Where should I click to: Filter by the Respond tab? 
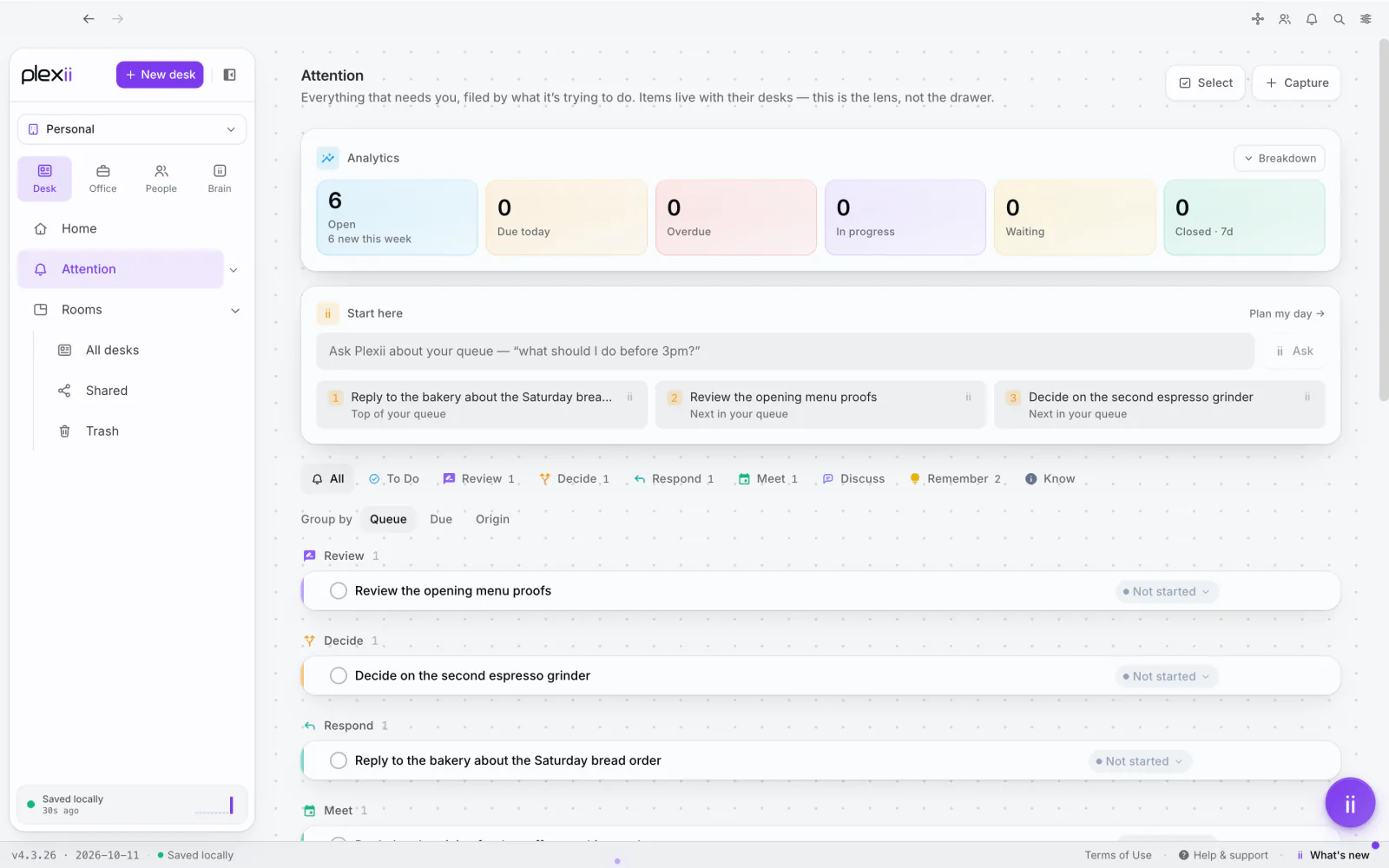tap(674, 479)
